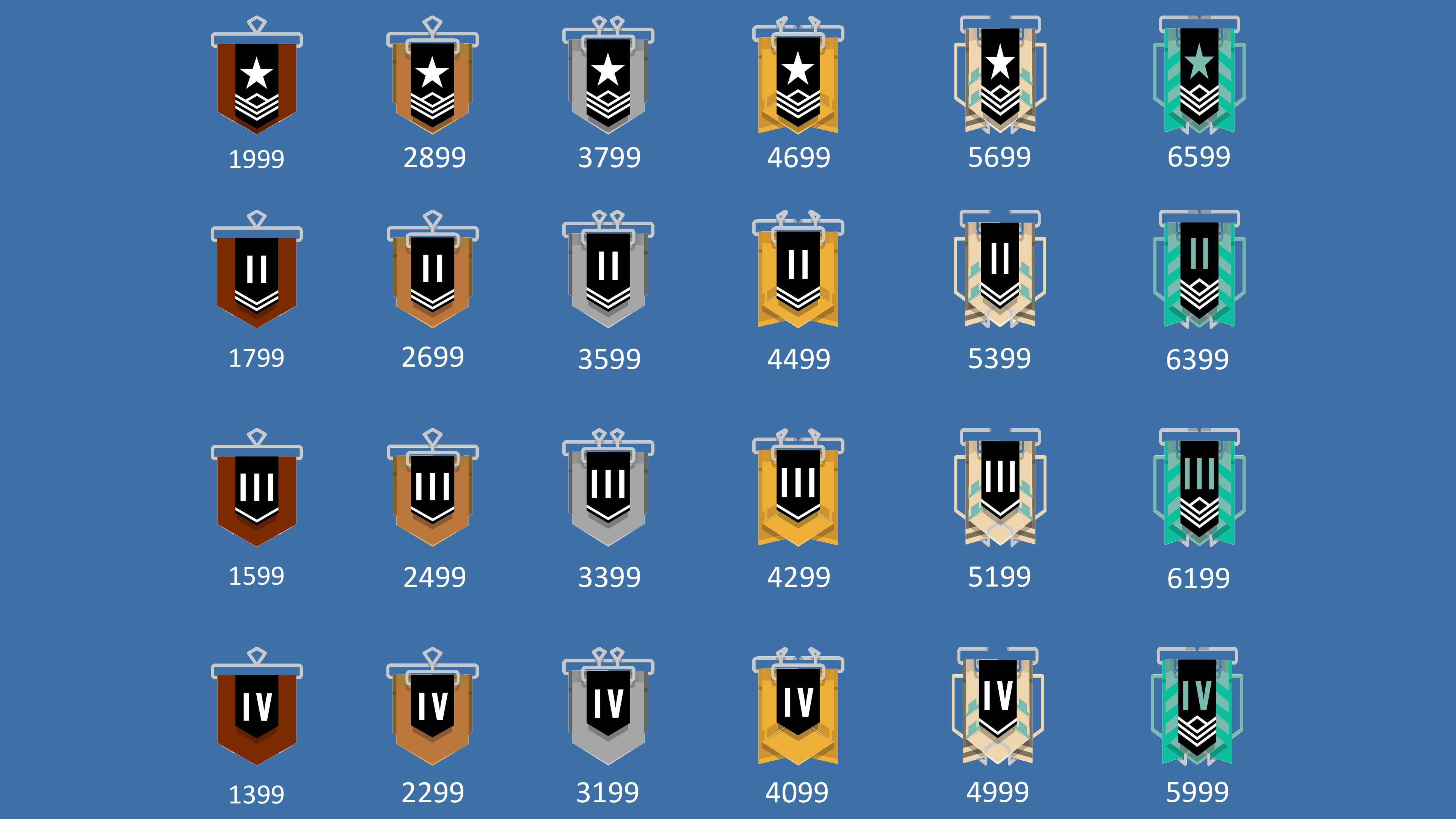Click the platinum III rank badge
This screenshot has height=819, width=1456.
(x=1000, y=487)
